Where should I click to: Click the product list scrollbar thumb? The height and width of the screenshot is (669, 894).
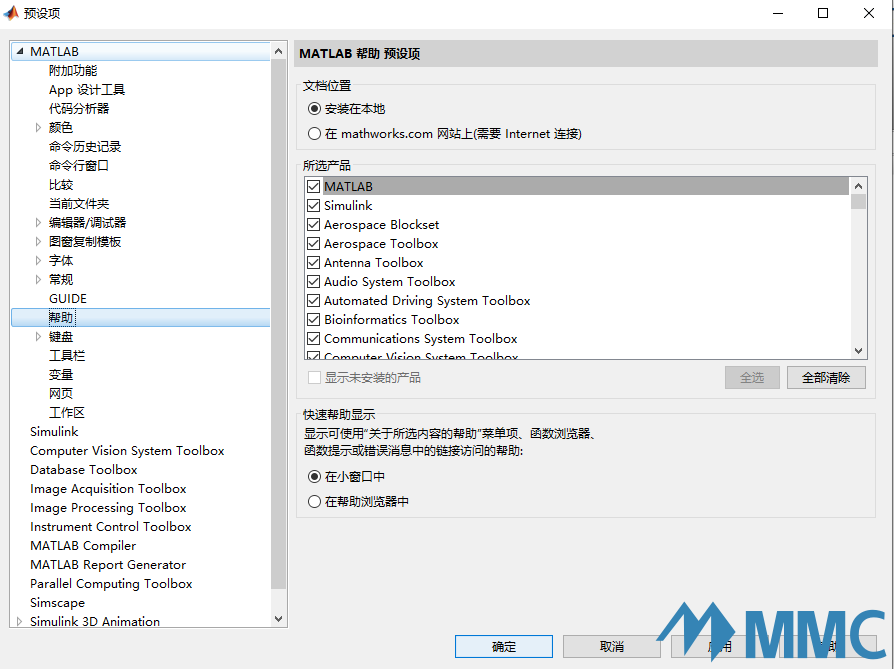858,202
